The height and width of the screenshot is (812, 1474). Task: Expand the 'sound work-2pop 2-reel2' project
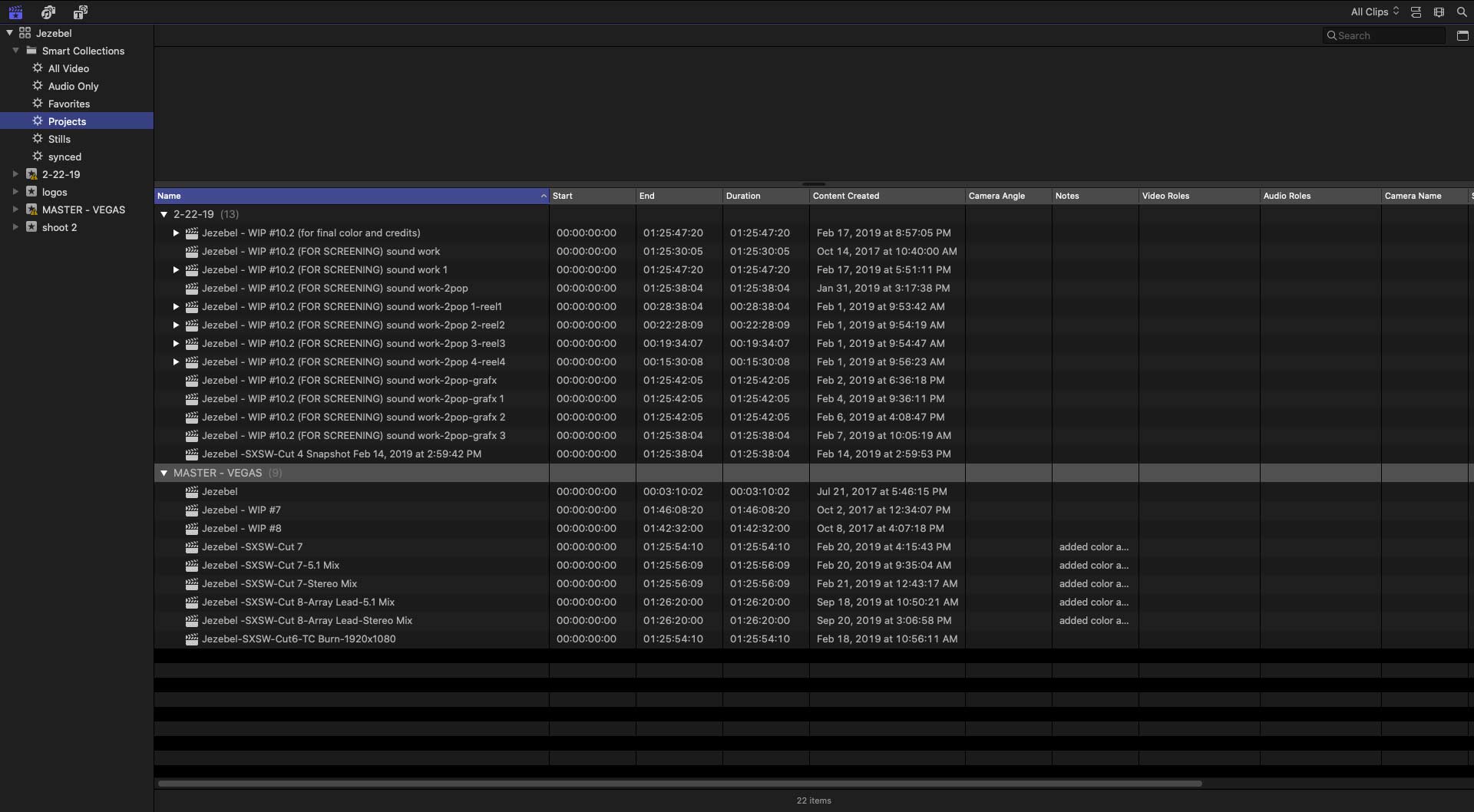[x=176, y=325]
